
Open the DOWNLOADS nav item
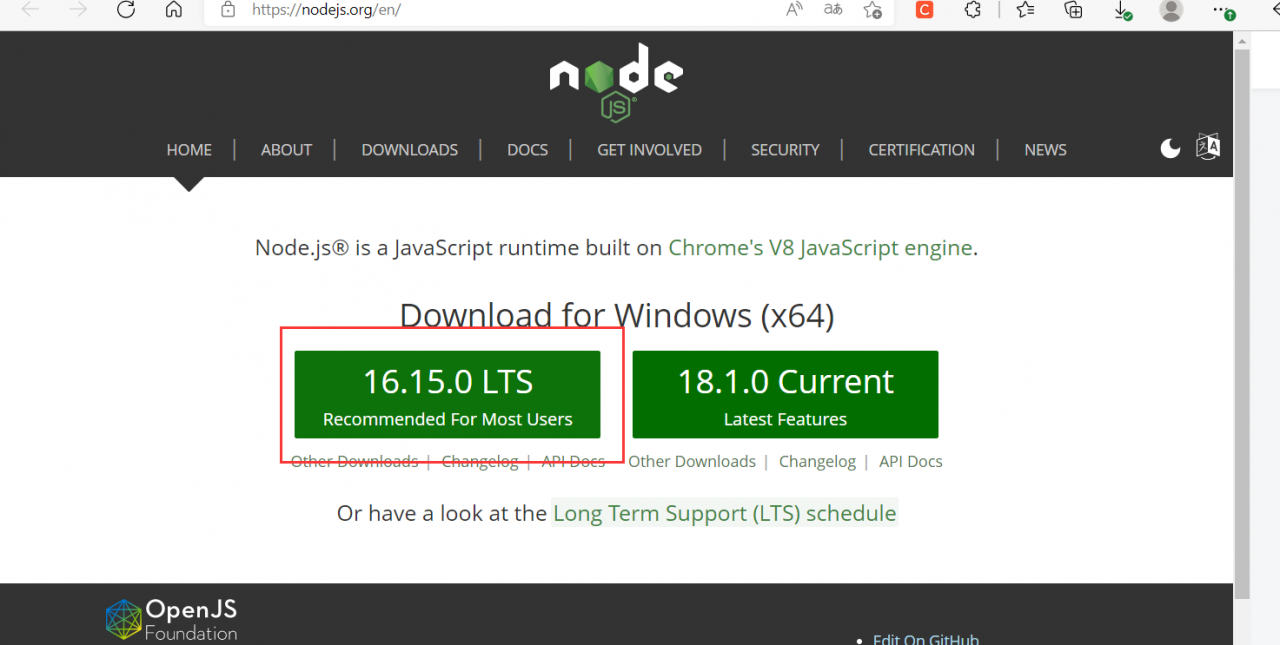click(409, 150)
